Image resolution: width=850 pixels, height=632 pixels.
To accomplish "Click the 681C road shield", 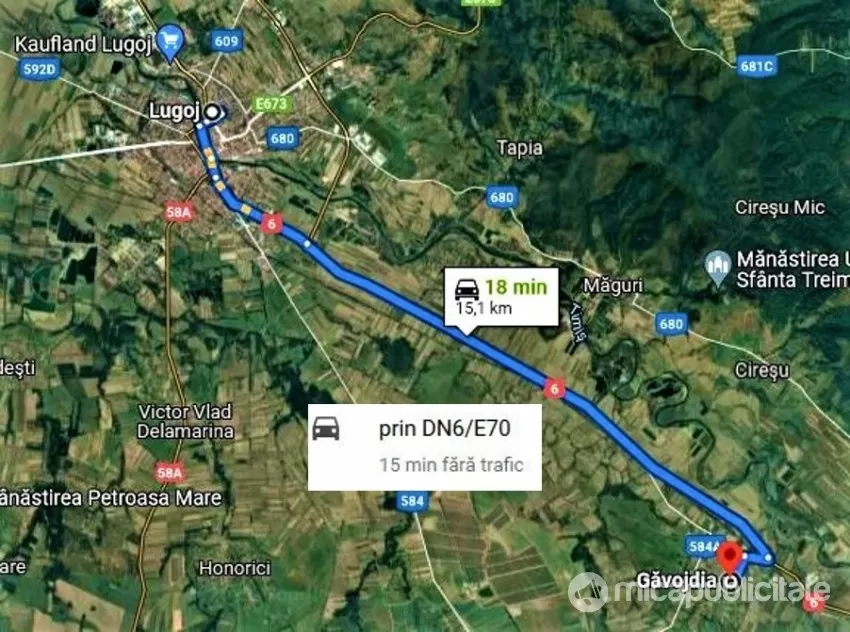I will (757, 67).
